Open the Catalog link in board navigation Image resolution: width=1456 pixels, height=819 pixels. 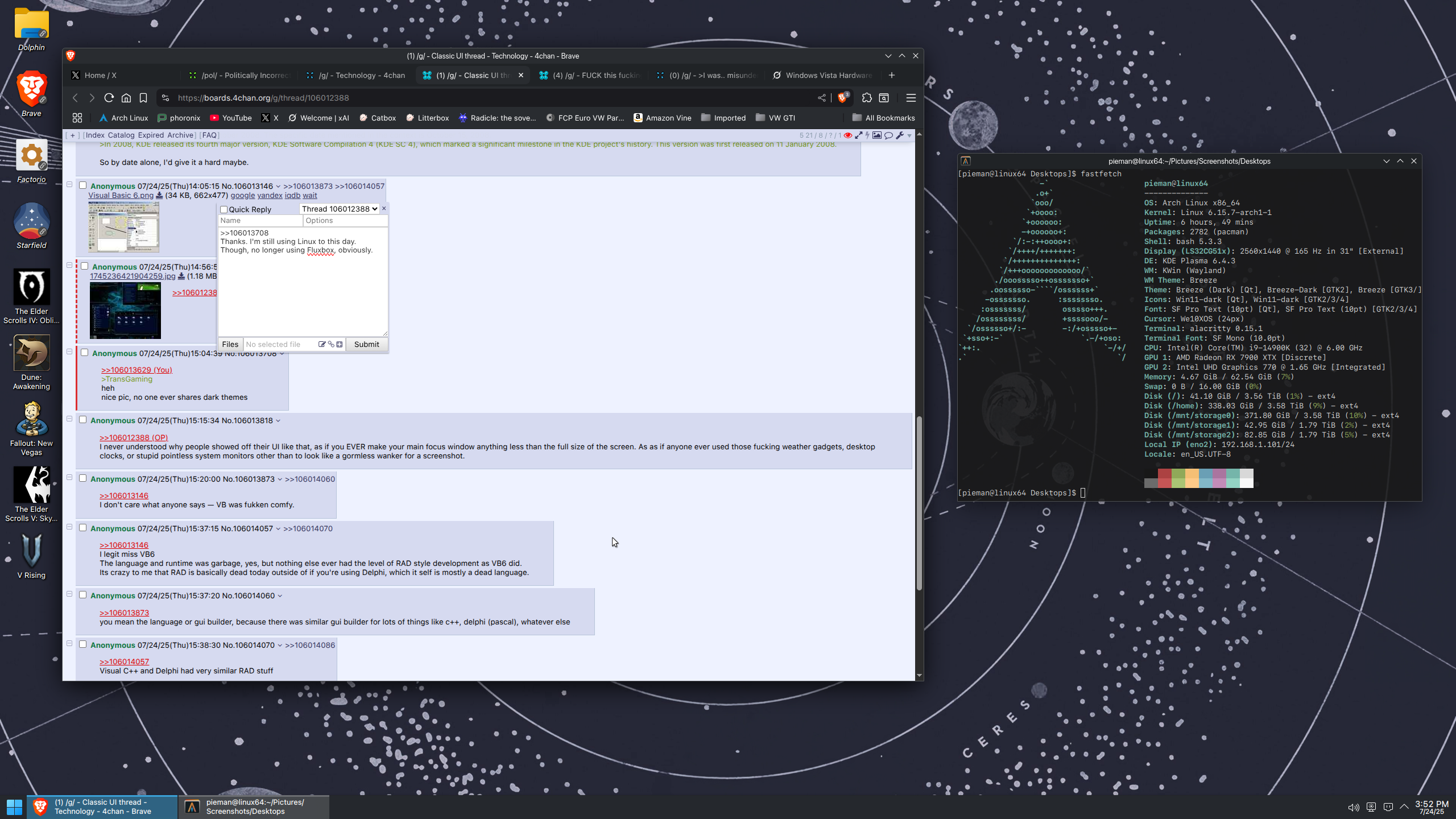coord(121,135)
